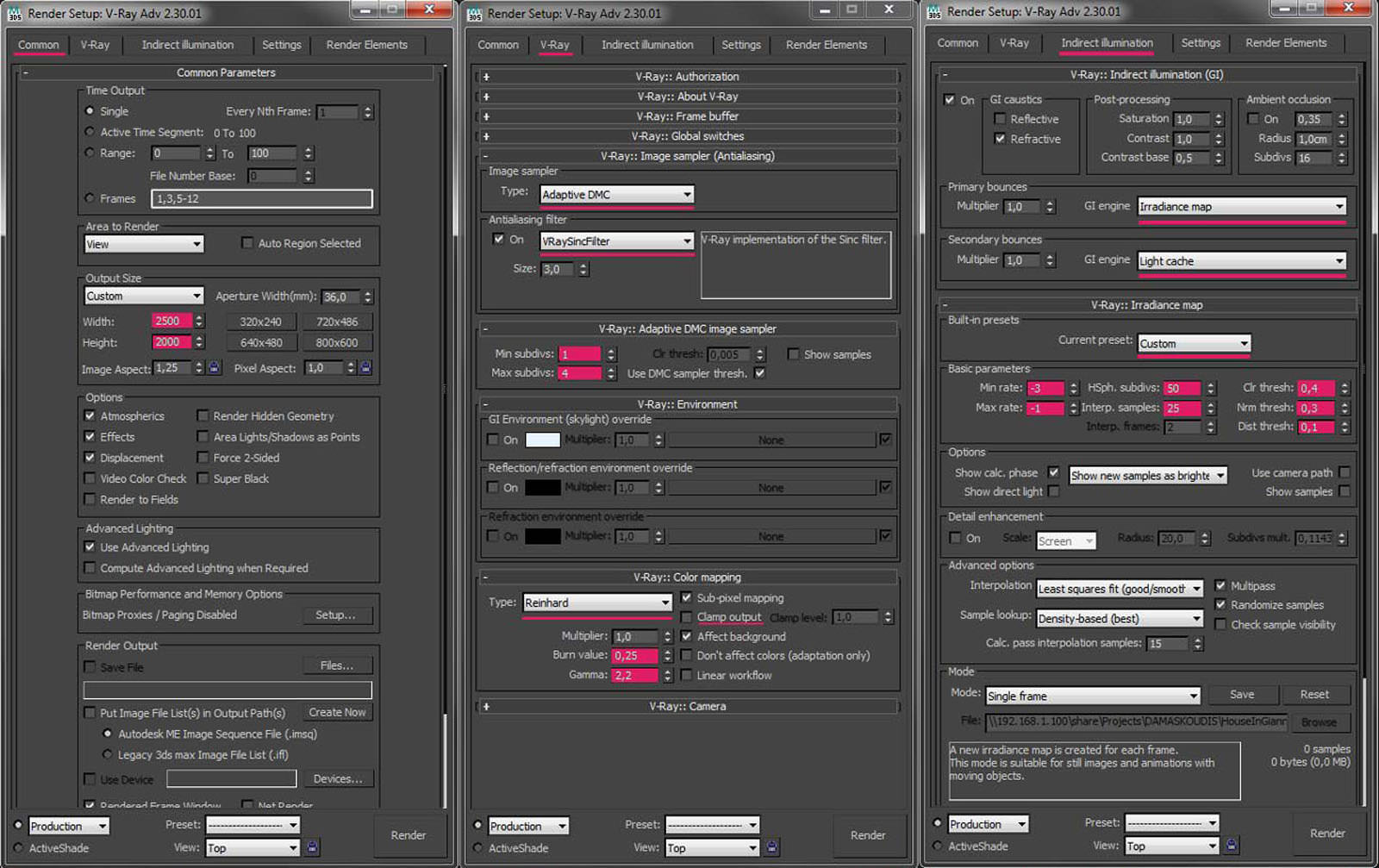Switch to the Settings tab in V-Ray window
The width and height of the screenshot is (1379, 868).
click(x=740, y=45)
